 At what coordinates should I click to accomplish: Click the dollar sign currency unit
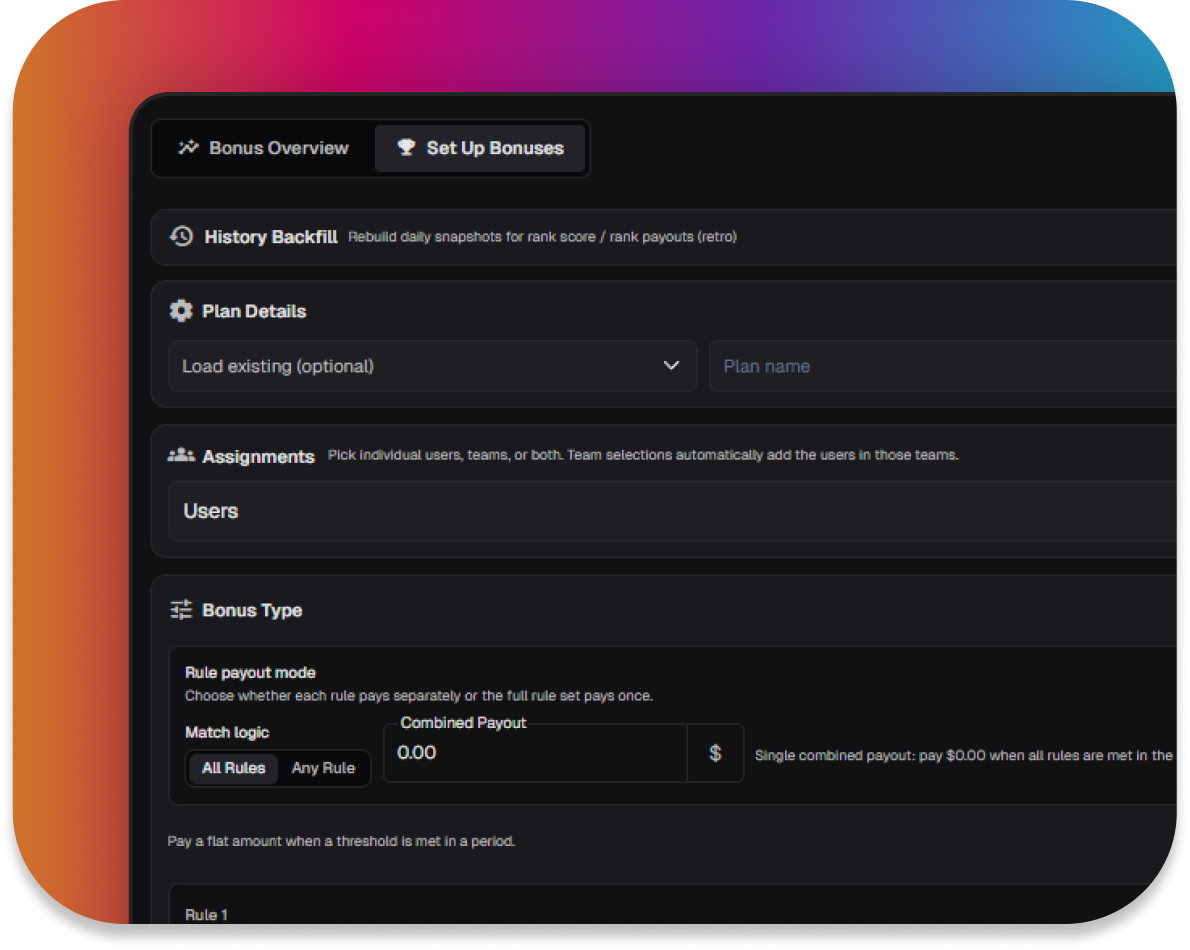[x=715, y=753]
